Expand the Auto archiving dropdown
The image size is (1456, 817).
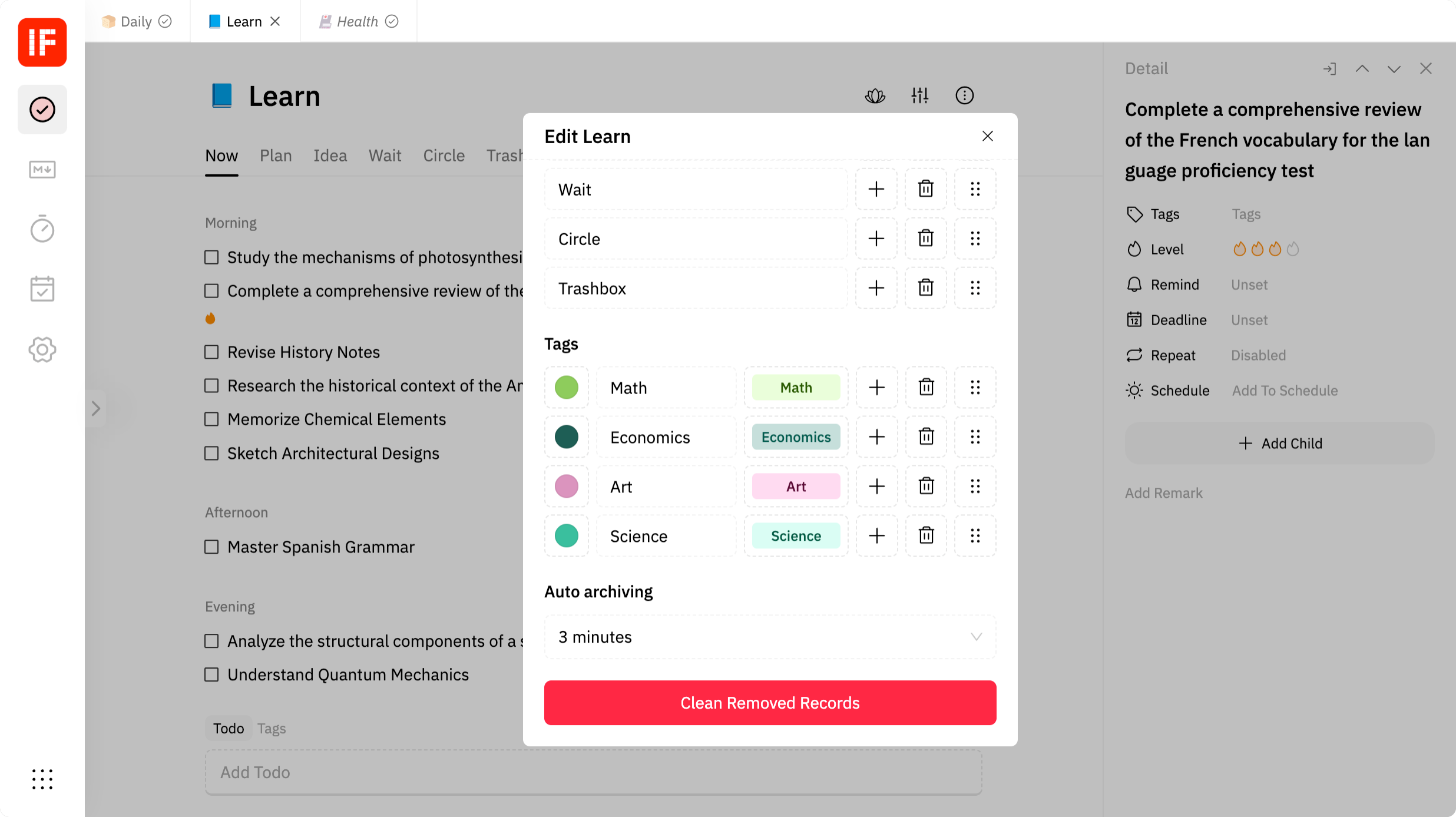(x=770, y=637)
